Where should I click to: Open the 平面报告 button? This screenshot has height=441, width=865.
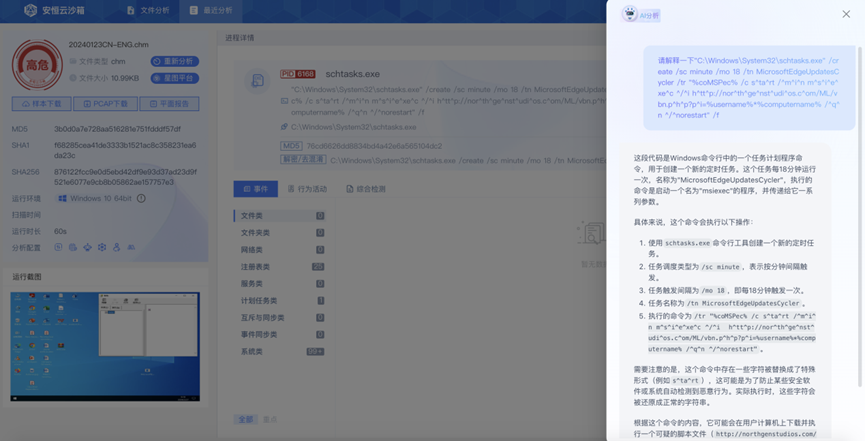(168, 104)
